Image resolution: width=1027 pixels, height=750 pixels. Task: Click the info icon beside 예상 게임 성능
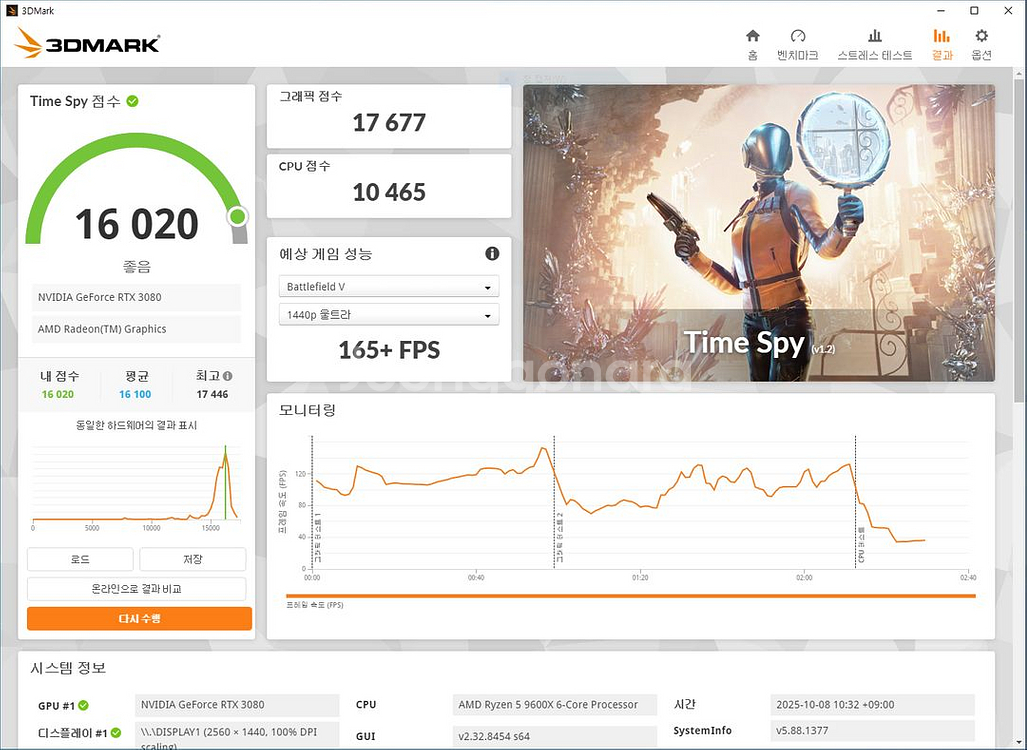(491, 254)
